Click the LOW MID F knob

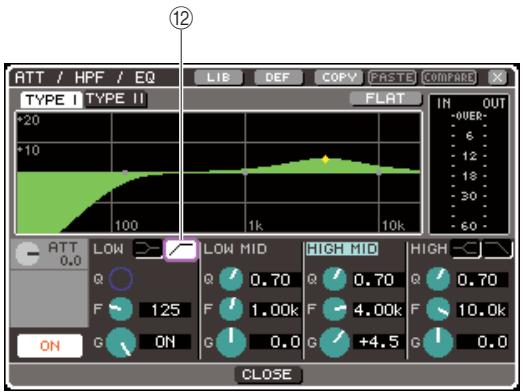pos(231,309)
